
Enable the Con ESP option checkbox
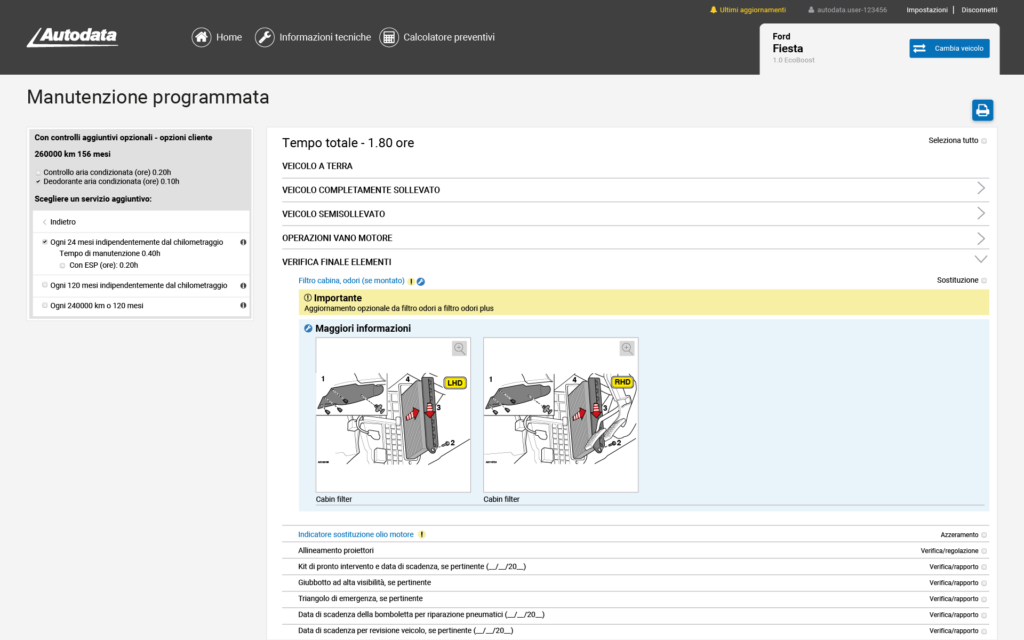pos(62,265)
